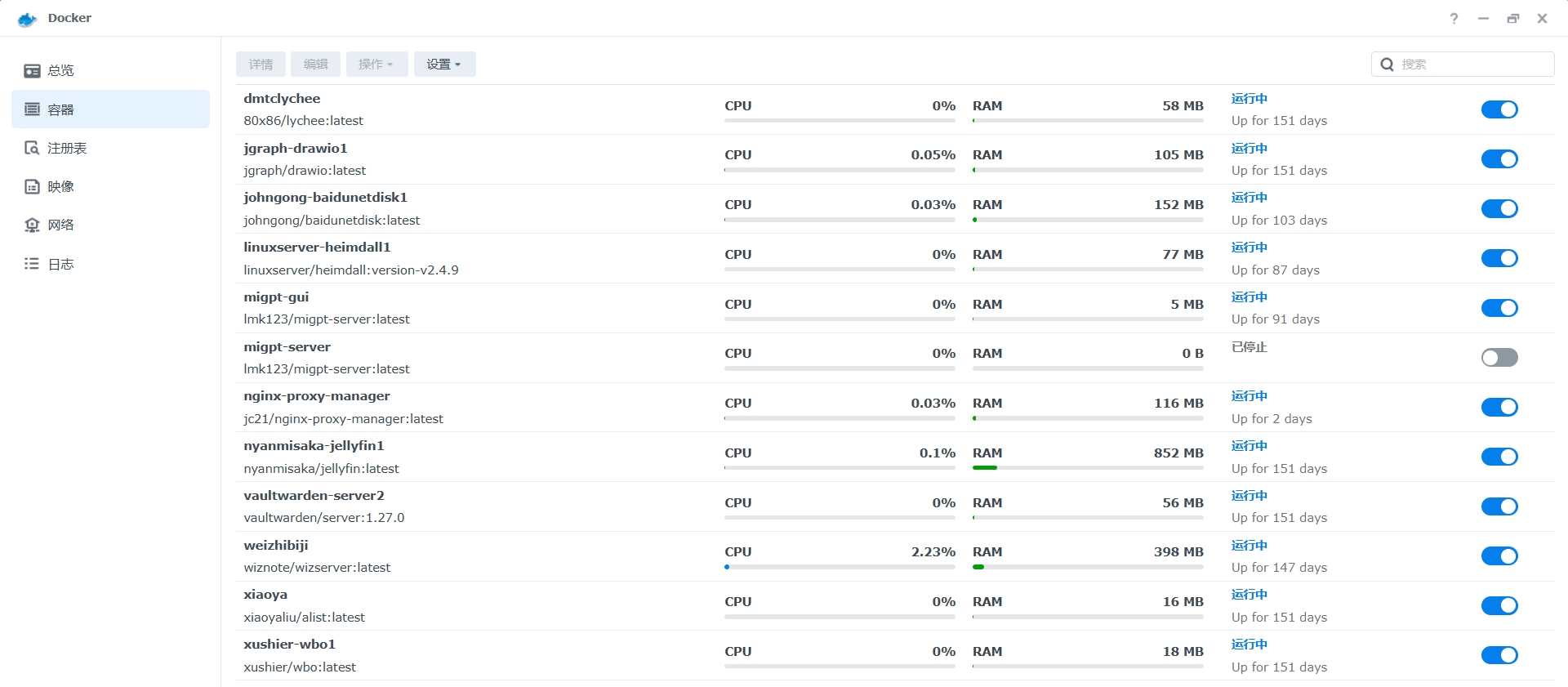Image resolution: width=1568 pixels, height=687 pixels.
Task: Select johngong-baidunetdisk1 container name
Action: pos(325,198)
